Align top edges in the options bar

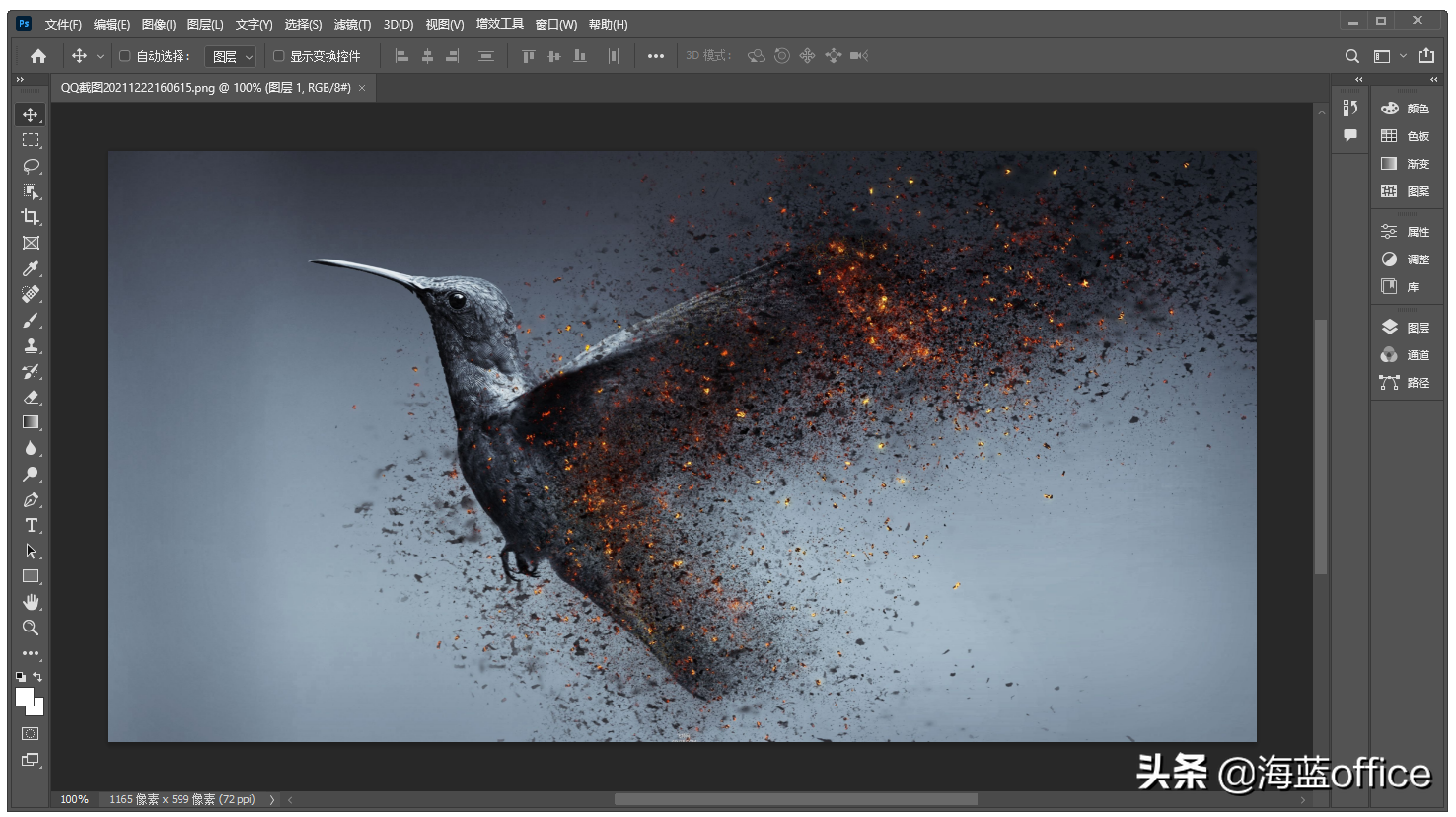pos(529,56)
